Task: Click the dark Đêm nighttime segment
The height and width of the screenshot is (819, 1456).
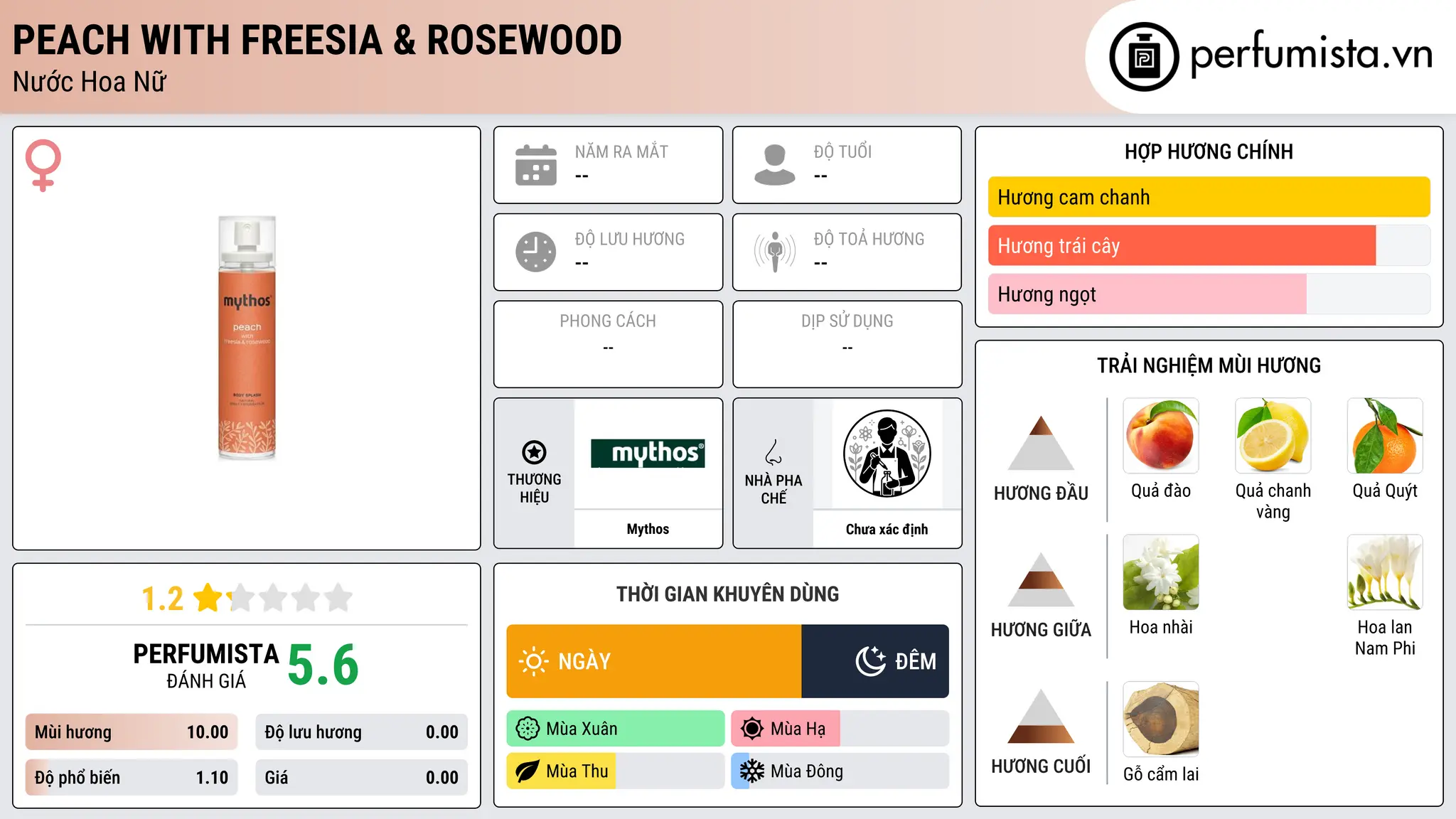Action: [875, 661]
